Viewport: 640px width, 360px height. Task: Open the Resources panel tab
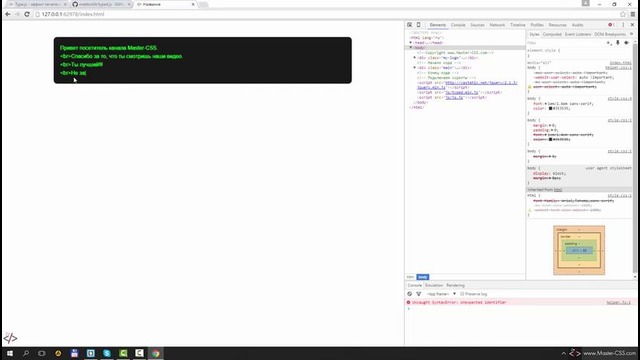point(557,25)
